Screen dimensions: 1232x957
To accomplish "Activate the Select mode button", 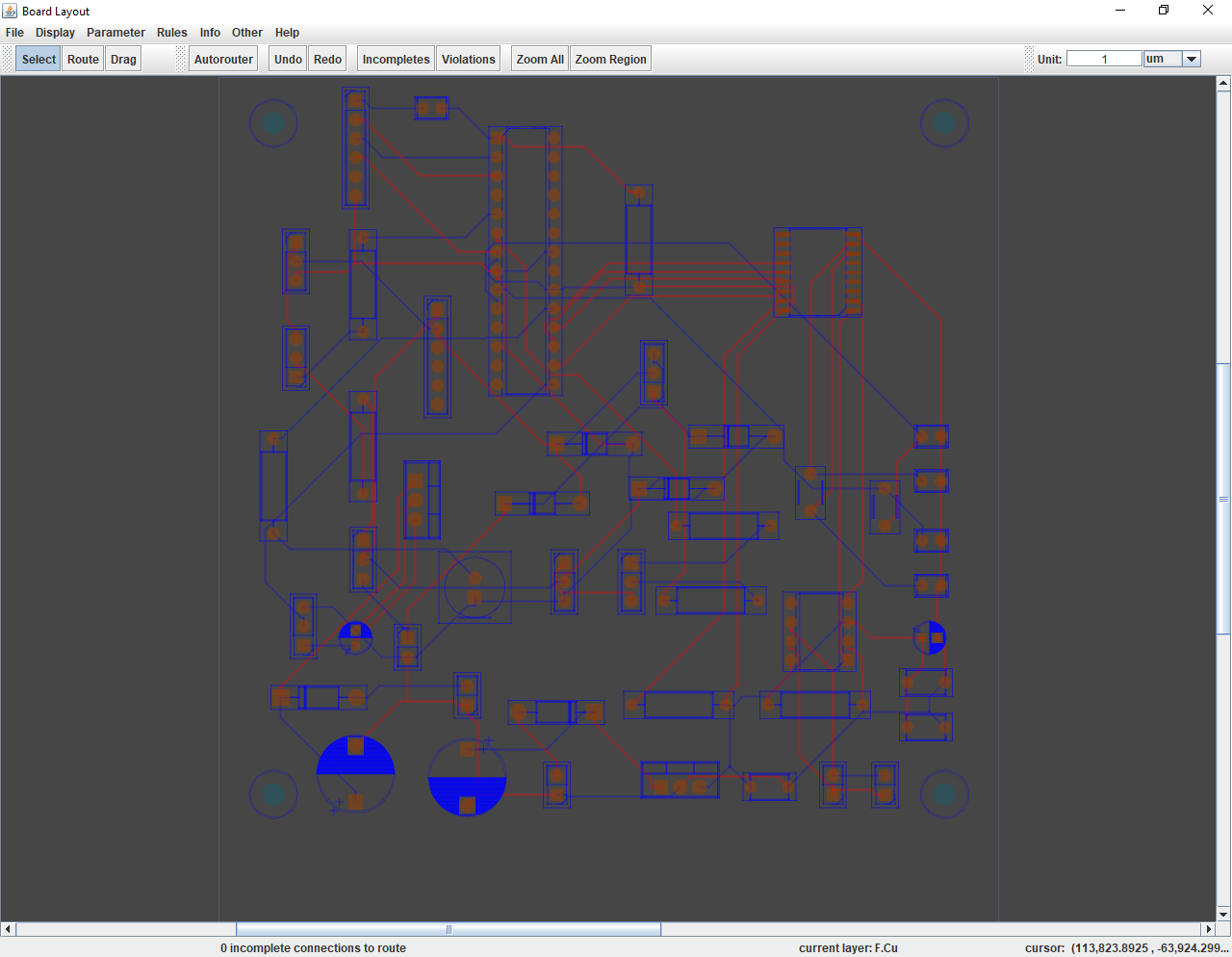I will click(x=38, y=59).
